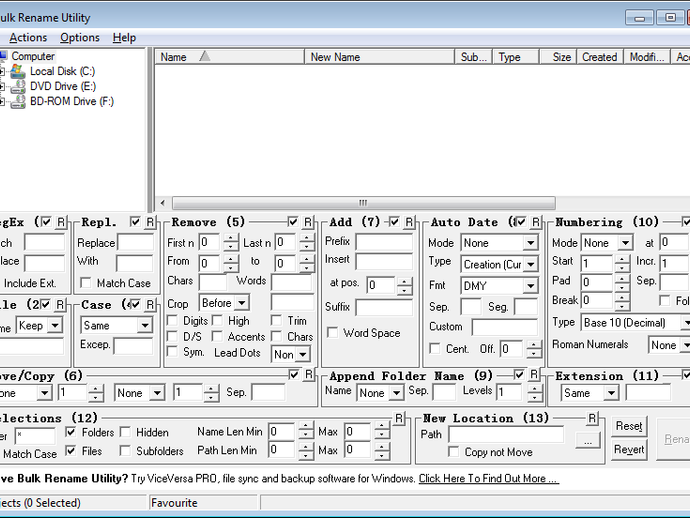The image size is (690, 518).
Task: Open Fmt DMY dropdown
Action: tap(530, 286)
